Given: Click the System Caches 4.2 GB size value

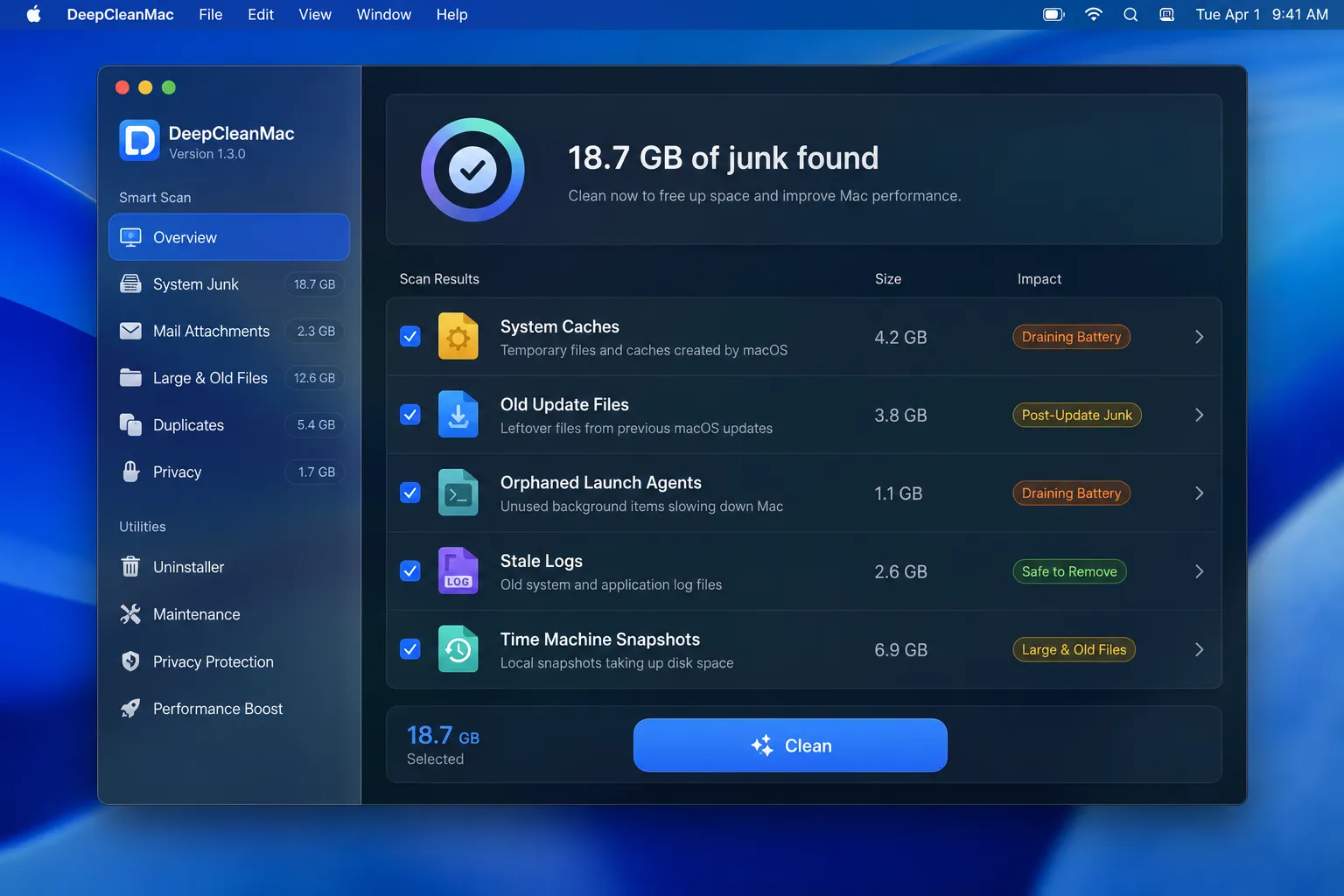Looking at the screenshot, I should (x=900, y=337).
